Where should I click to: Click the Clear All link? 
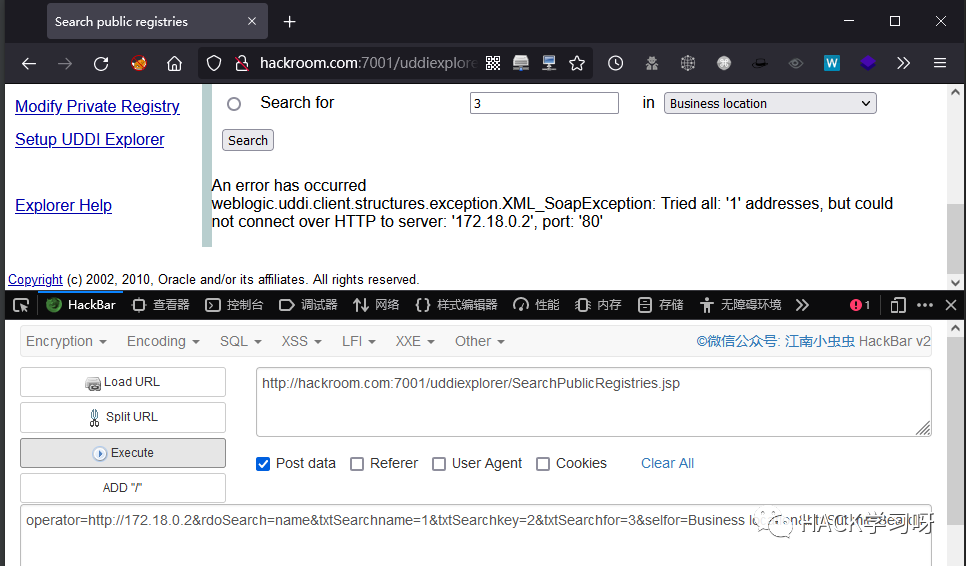(667, 463)
